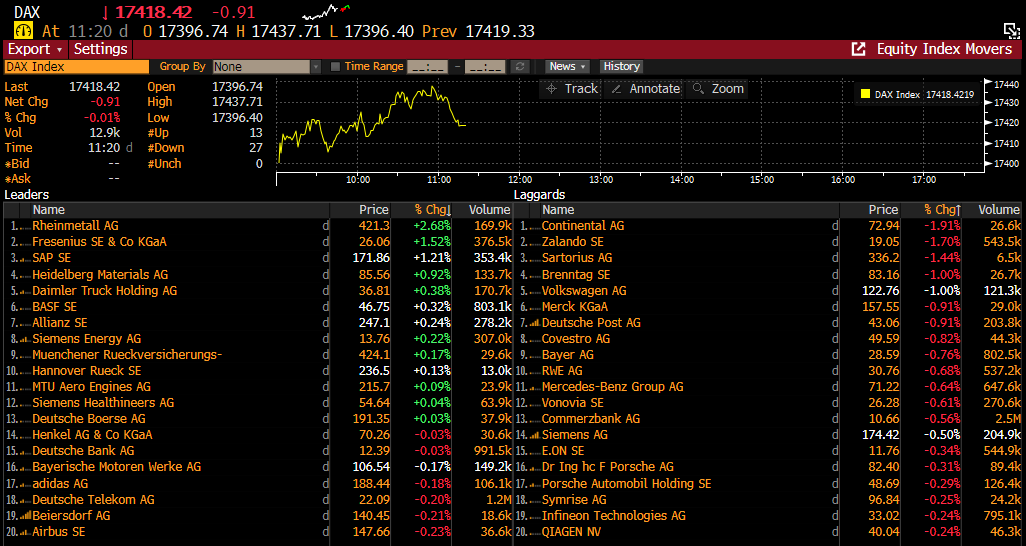1026x546 pixels.
Task: Click the refresh icon next to Time Range fields
Action: [520, 67]
